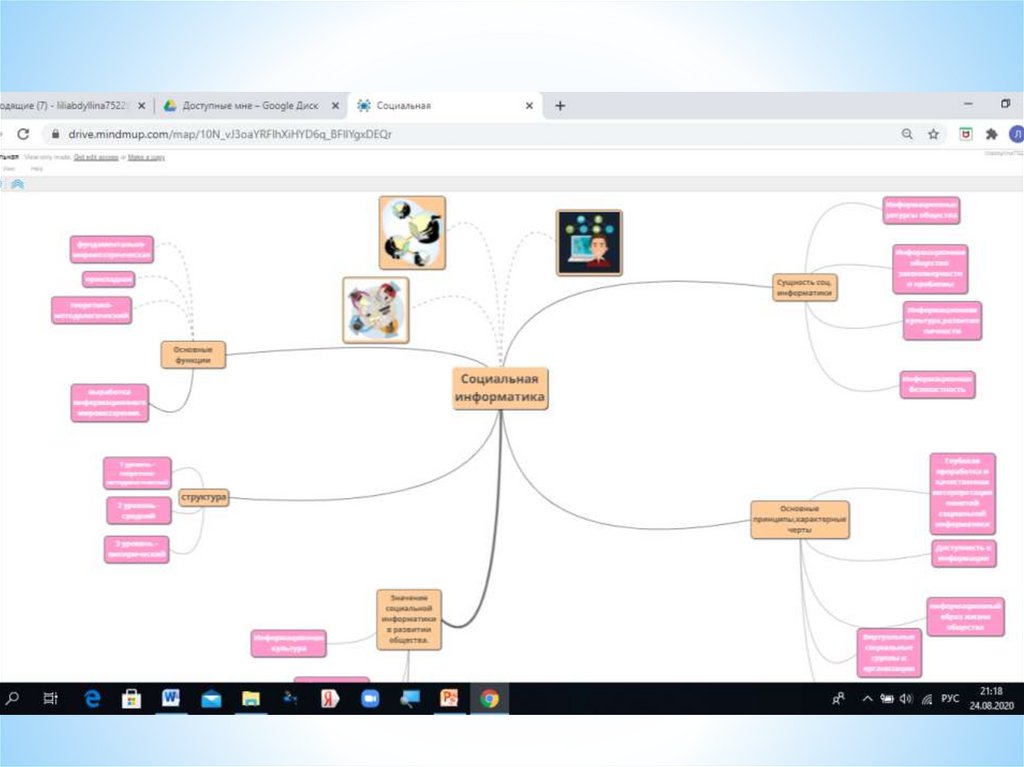
Task: Open the Chrome extensions puzzle icon
Action: (991, 134)
